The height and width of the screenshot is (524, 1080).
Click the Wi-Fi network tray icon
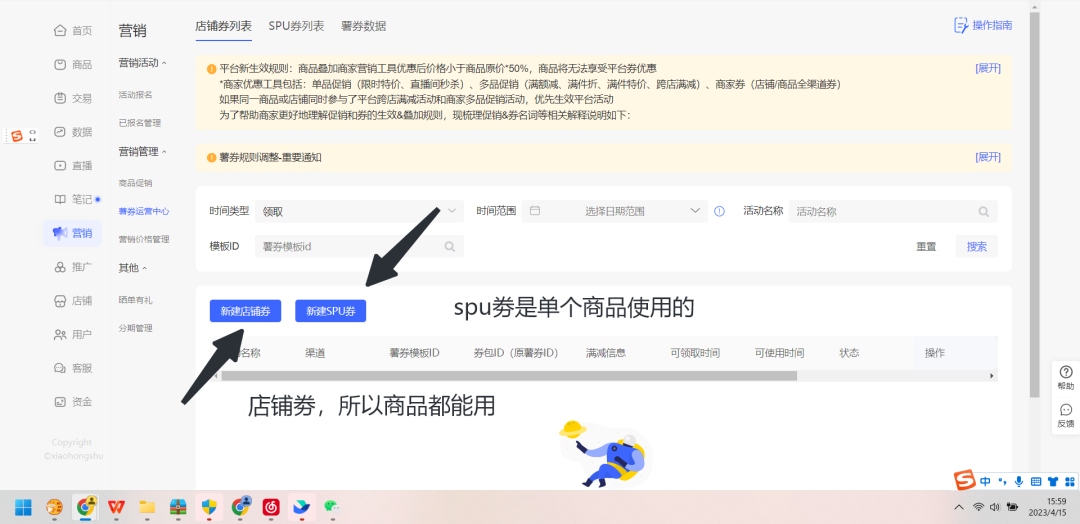pyautogui.click(x=978, y=507)
